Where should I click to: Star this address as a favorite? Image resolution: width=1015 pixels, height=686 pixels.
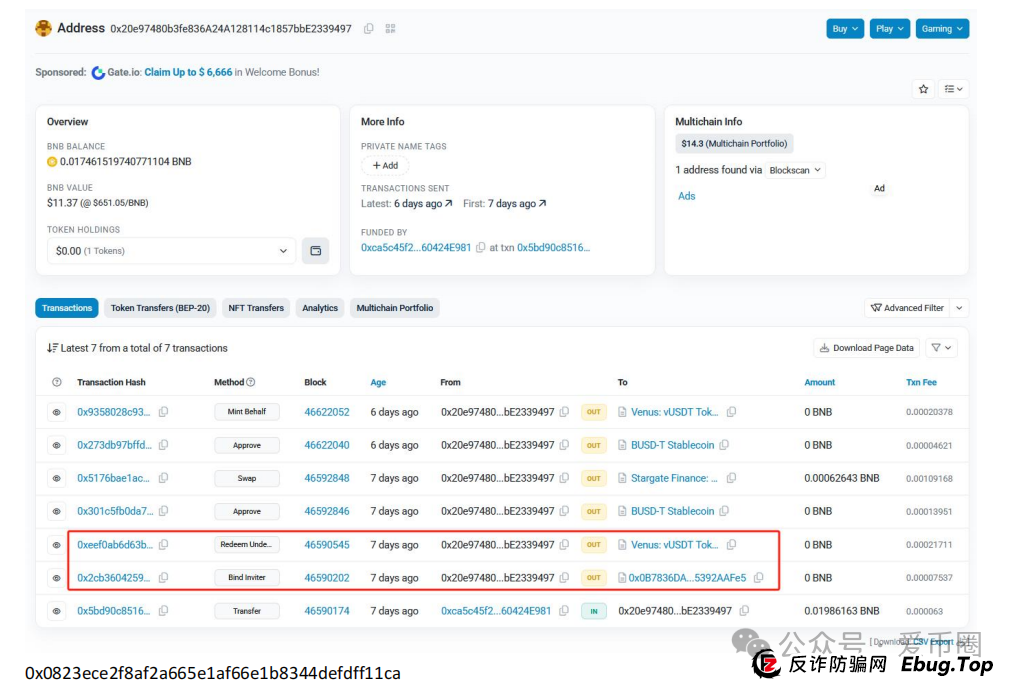922,89
